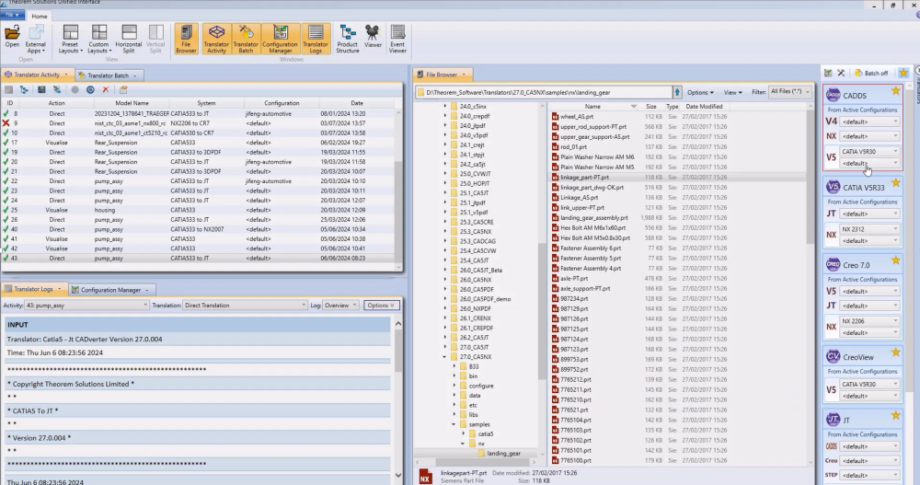
Task: Toggle Batch off mode
Action: (871, 73)
